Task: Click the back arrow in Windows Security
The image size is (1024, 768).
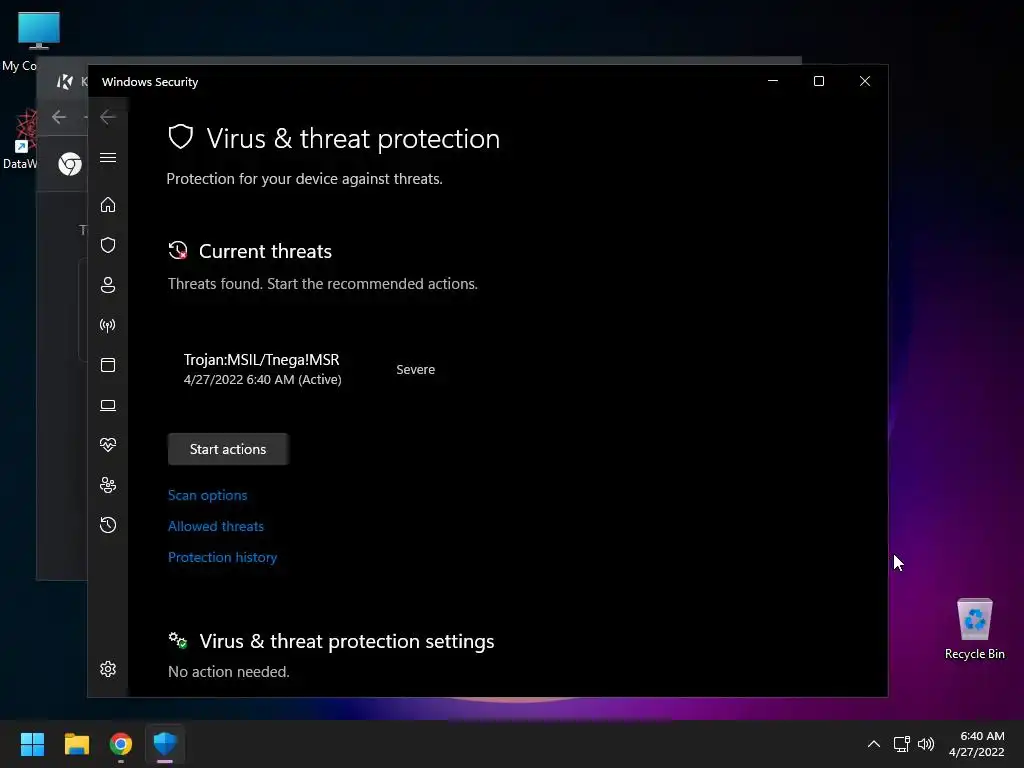Action: coord(108,117)
